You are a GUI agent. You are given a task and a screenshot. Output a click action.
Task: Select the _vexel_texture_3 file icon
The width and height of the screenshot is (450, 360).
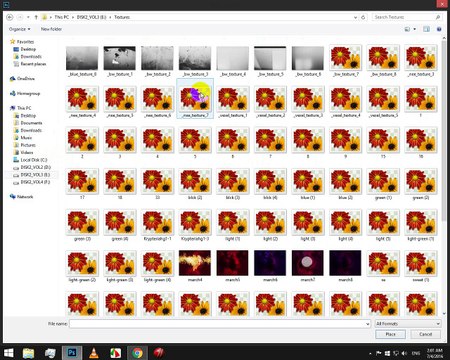click(x=308, y=99)
